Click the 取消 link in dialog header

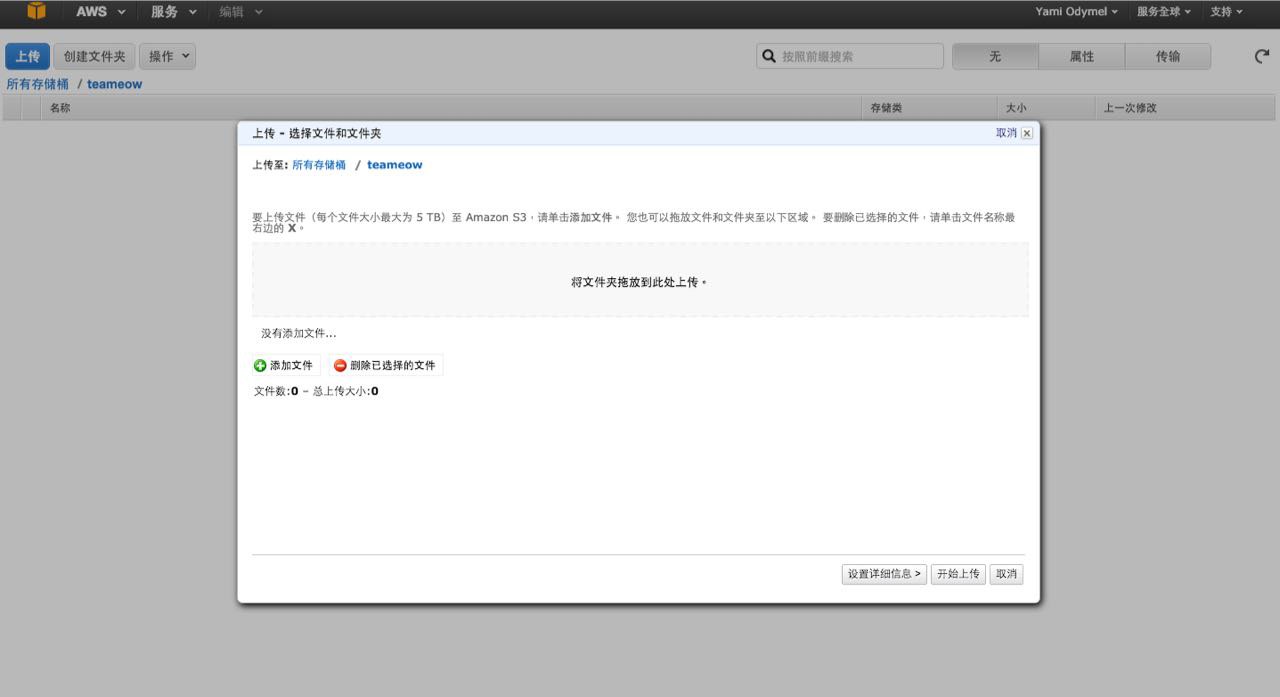(1006, 132)
